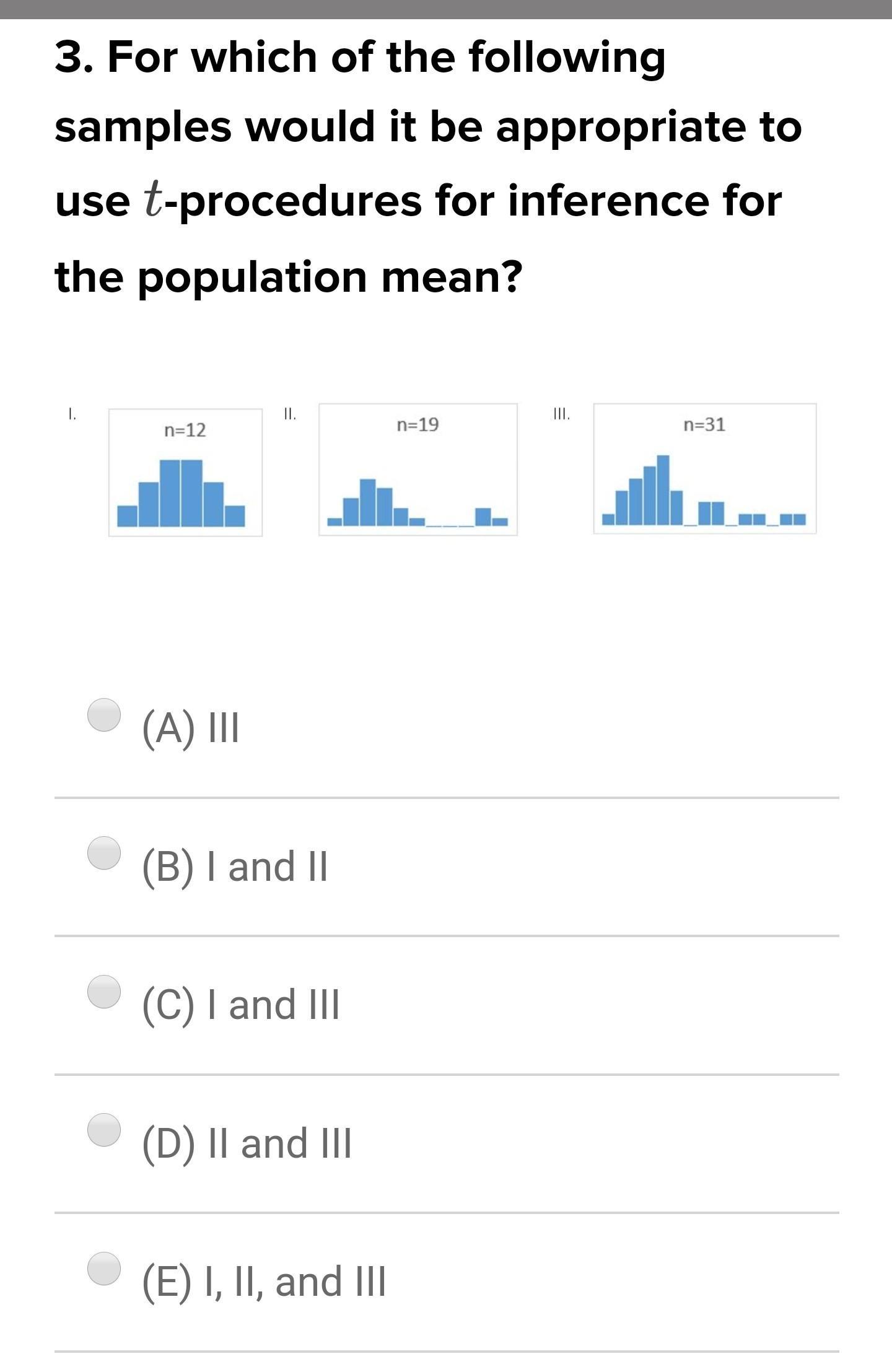Click the answer text "(A) III"
The image size is (892, 1372).
tap(190, 728)
